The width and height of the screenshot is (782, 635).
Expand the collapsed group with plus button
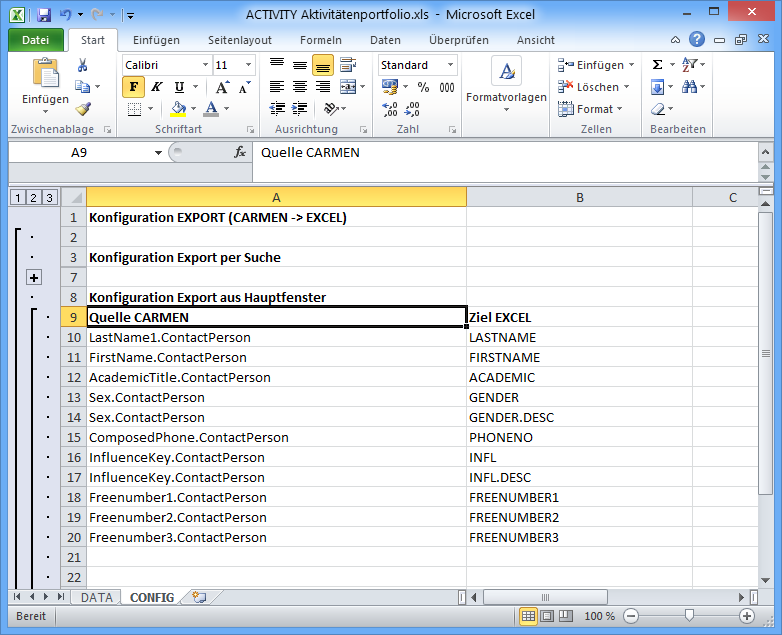coord(34,277)
